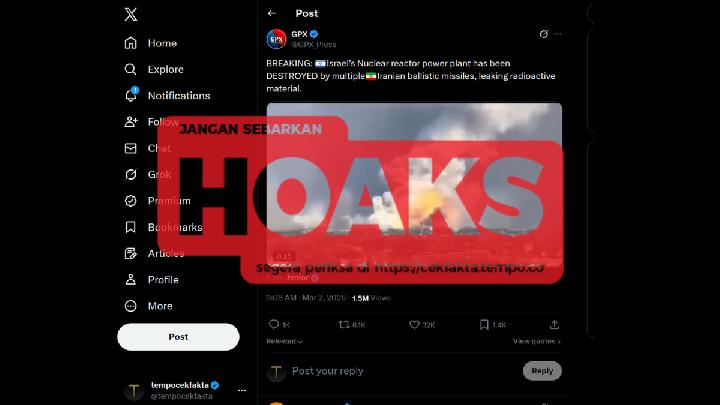
Task: Repost using the retweet icon
Action: click(344, 325)
